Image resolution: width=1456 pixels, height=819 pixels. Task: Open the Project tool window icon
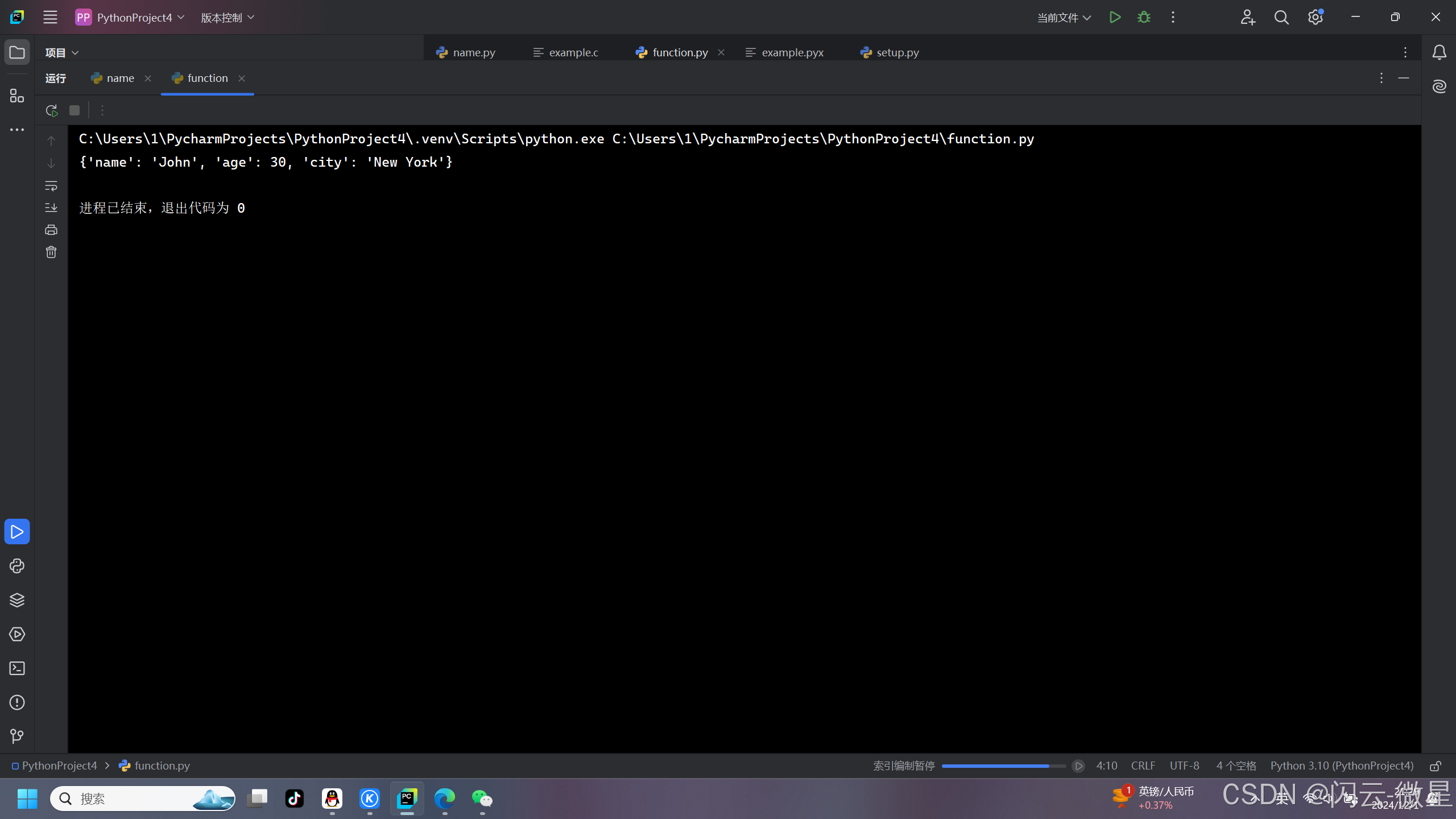click(17, 52)
